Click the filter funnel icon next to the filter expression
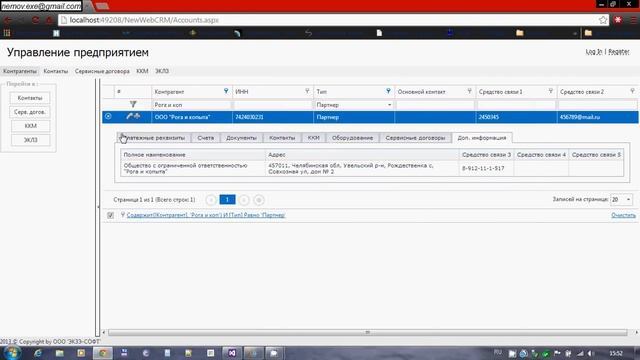 tap(122, 215)
